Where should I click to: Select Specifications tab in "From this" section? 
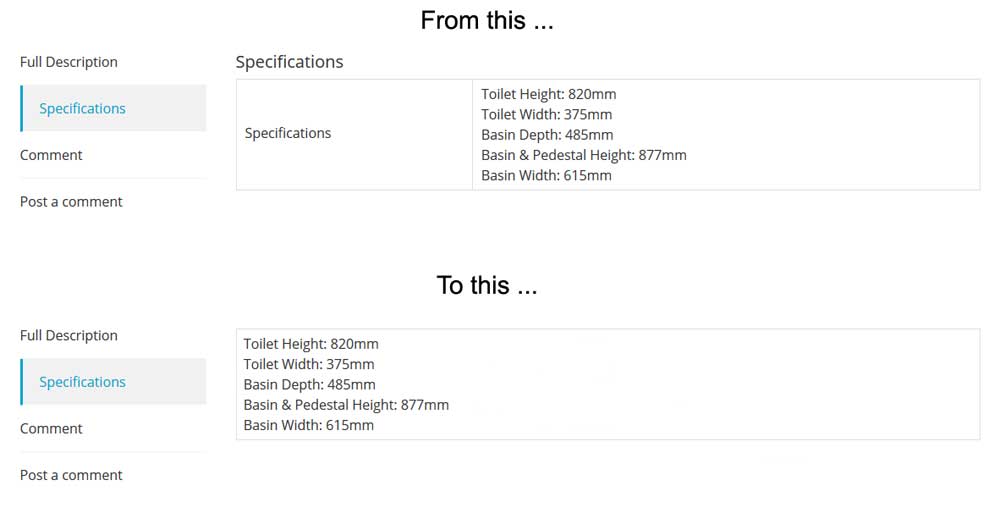82,108
